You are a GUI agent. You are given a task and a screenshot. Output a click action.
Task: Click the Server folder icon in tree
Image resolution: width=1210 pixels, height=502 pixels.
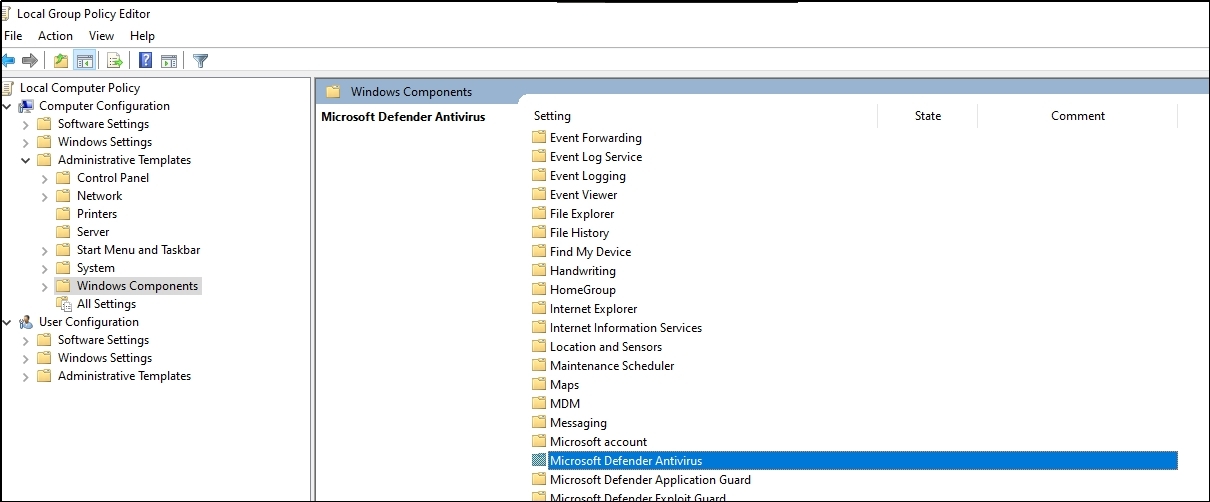(x=64, y=232)
